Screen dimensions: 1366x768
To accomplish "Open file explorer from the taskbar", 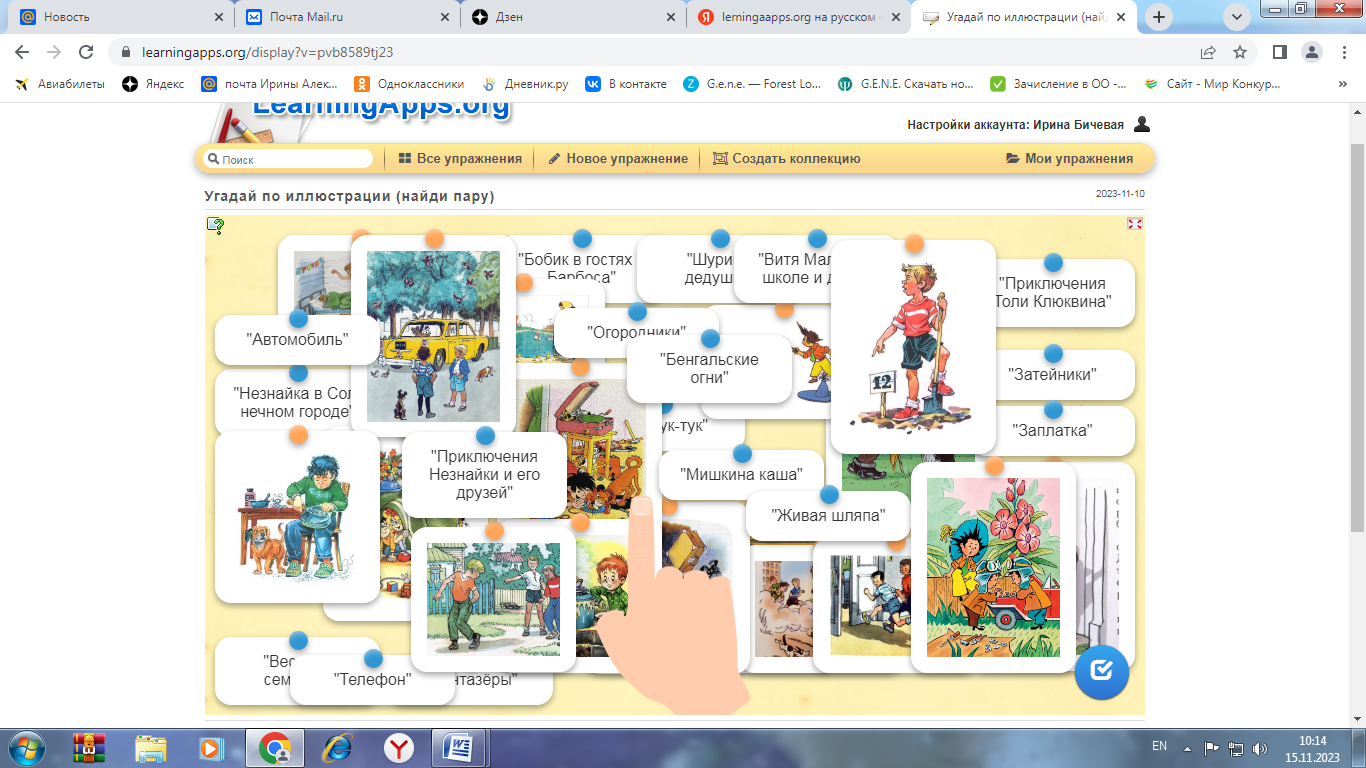I will pyautogui.click(x=151, y=747).
